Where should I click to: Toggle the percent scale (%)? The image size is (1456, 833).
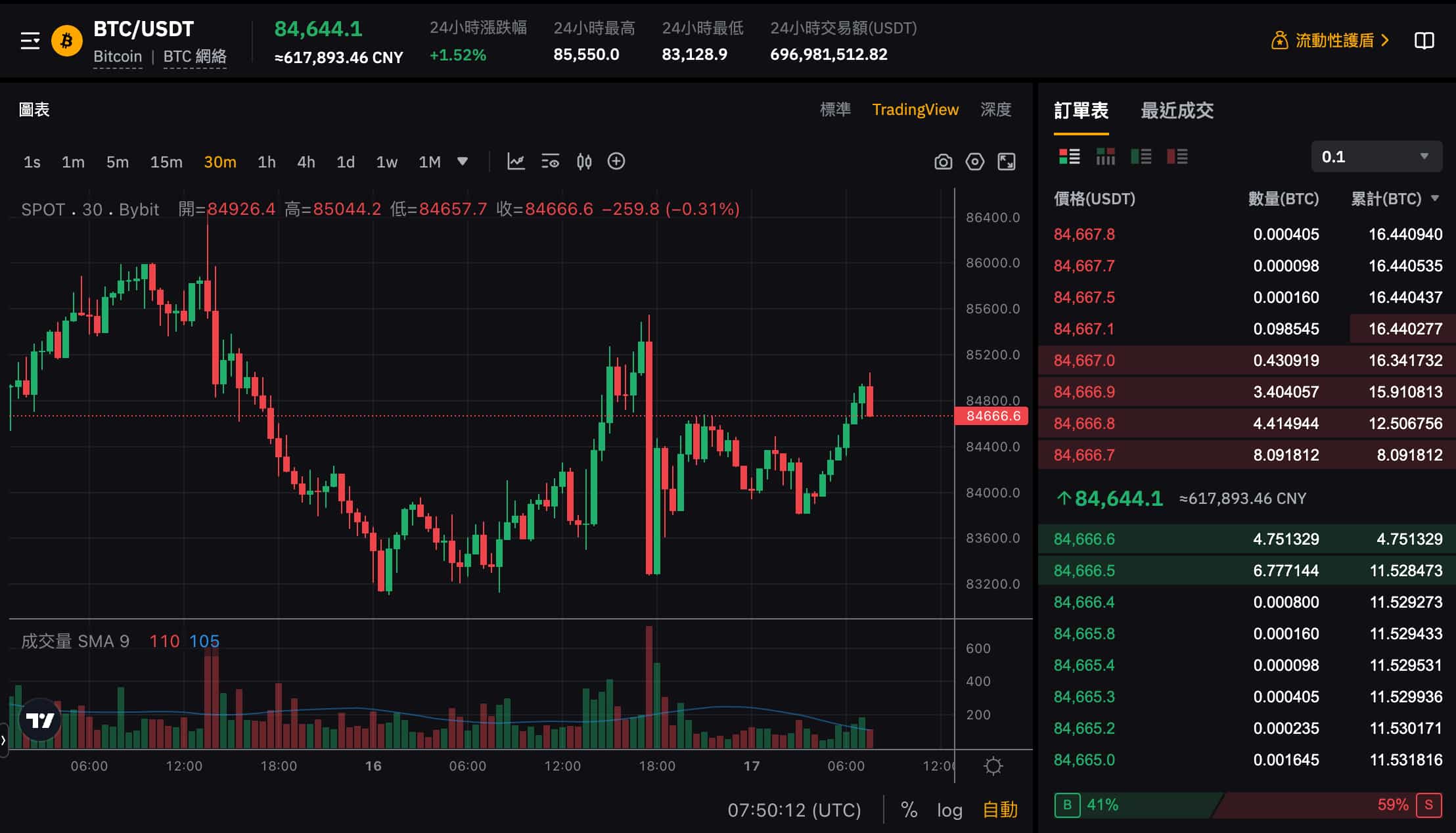pos(909,810)
